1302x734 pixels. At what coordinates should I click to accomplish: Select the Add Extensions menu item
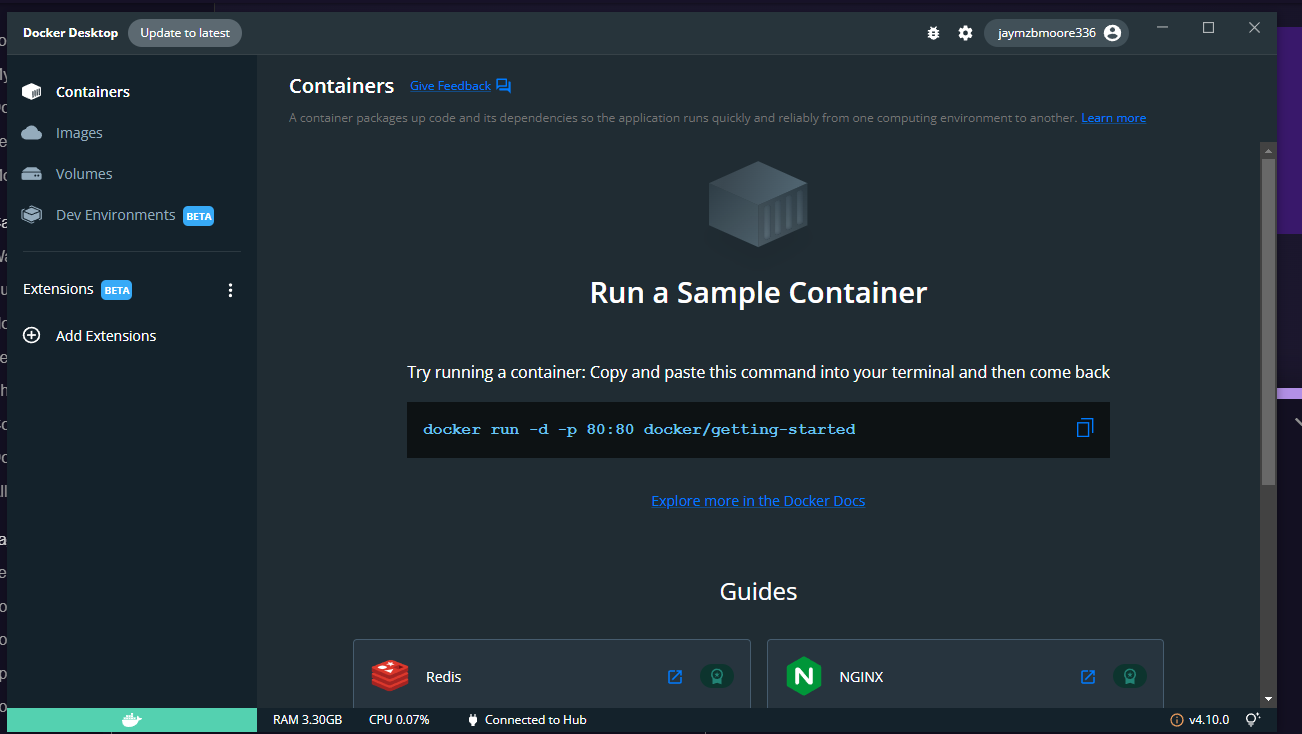(105, 335)
